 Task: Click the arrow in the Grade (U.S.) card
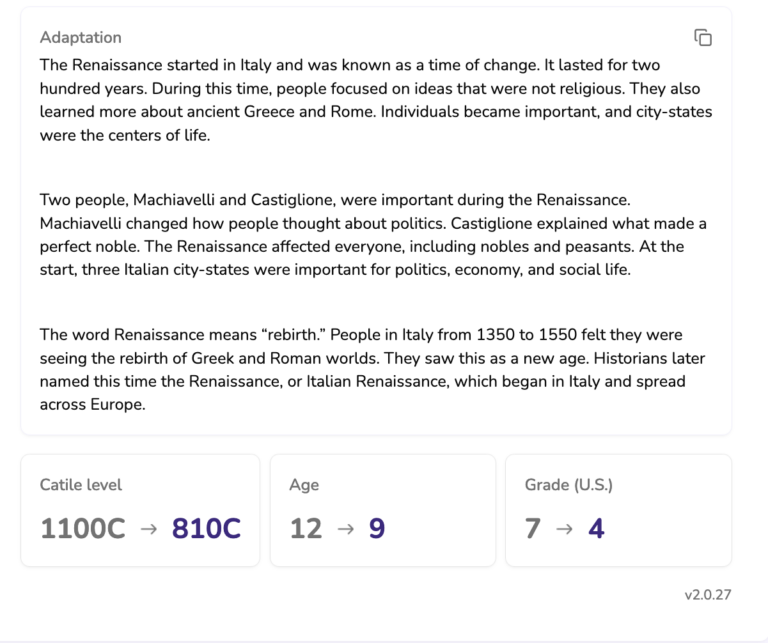pos(564,529)
